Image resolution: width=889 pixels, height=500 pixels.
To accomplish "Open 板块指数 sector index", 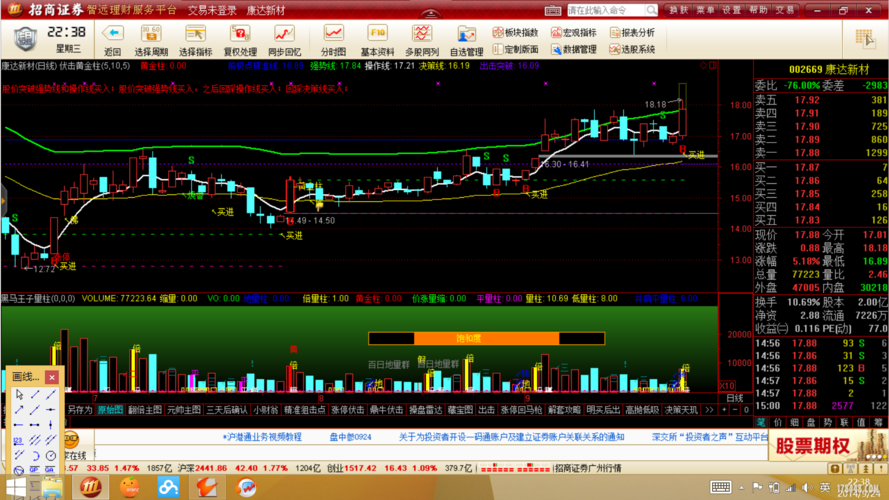I will click(515, 33).
